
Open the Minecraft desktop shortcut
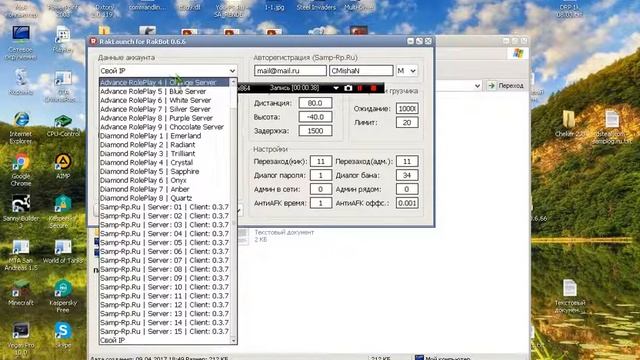point(21,293)
